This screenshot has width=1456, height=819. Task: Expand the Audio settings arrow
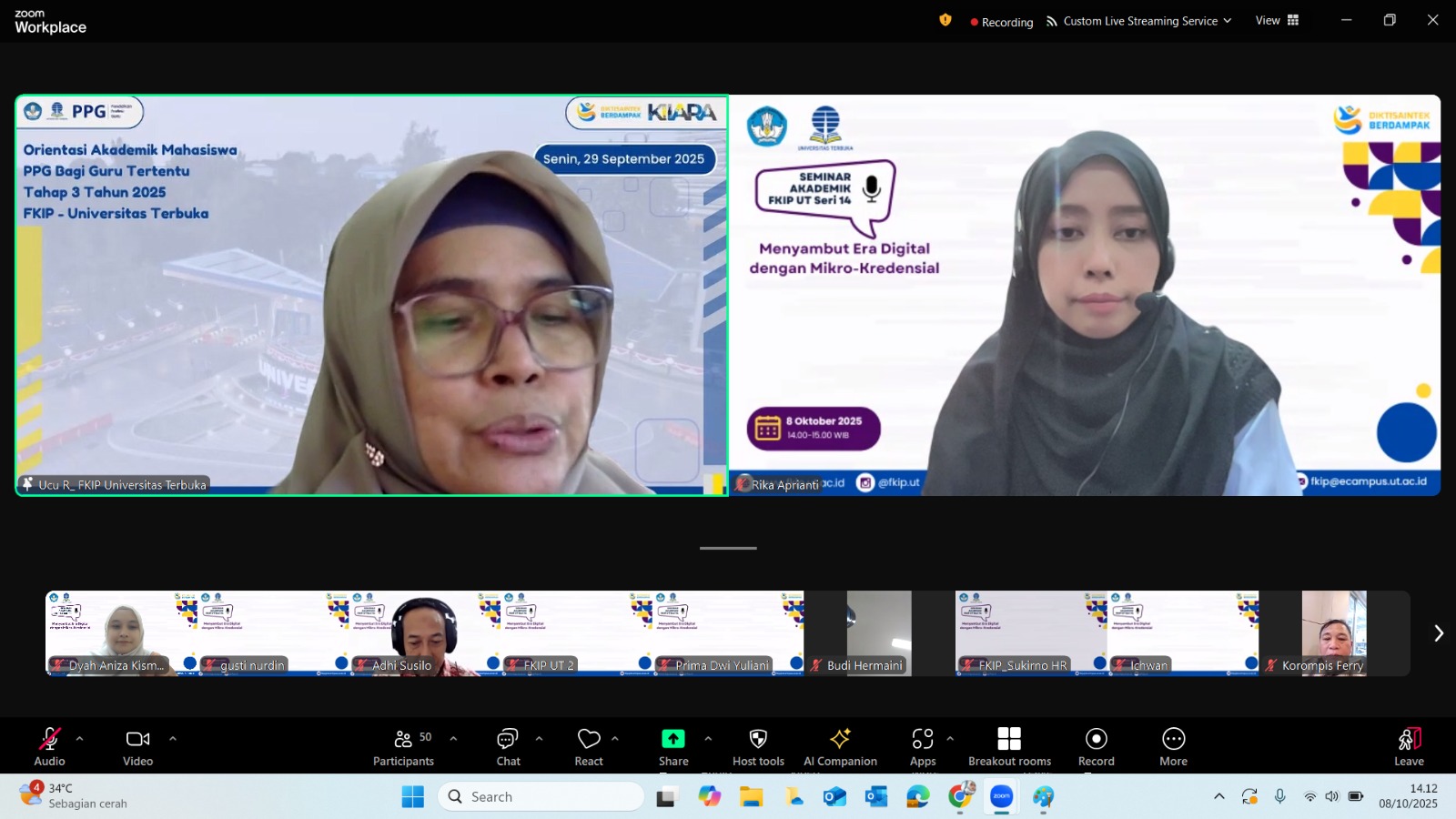coord(80,738)
